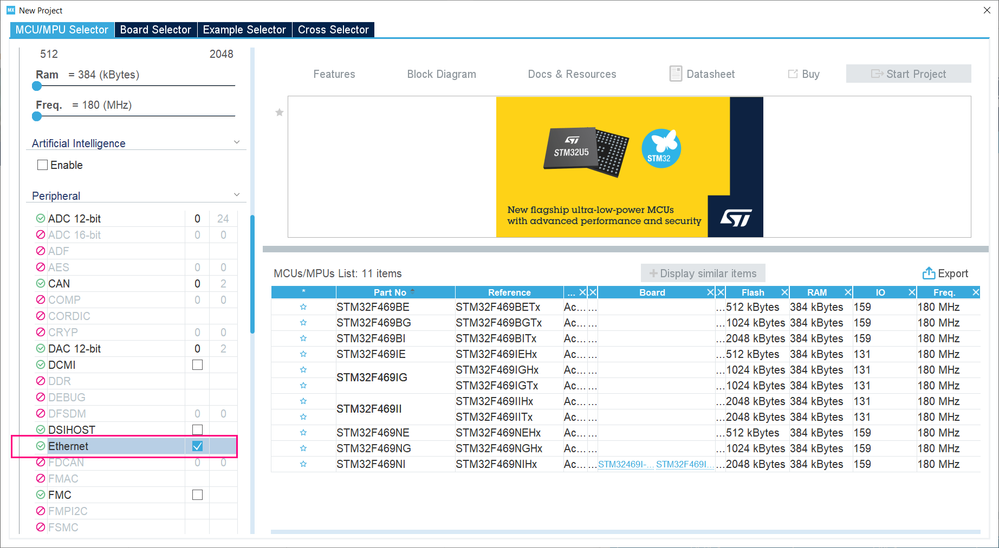Click the DAC 12-bit green check icon
The height and width of the screenshot is (548, 999).
click(x=41, y=349)
